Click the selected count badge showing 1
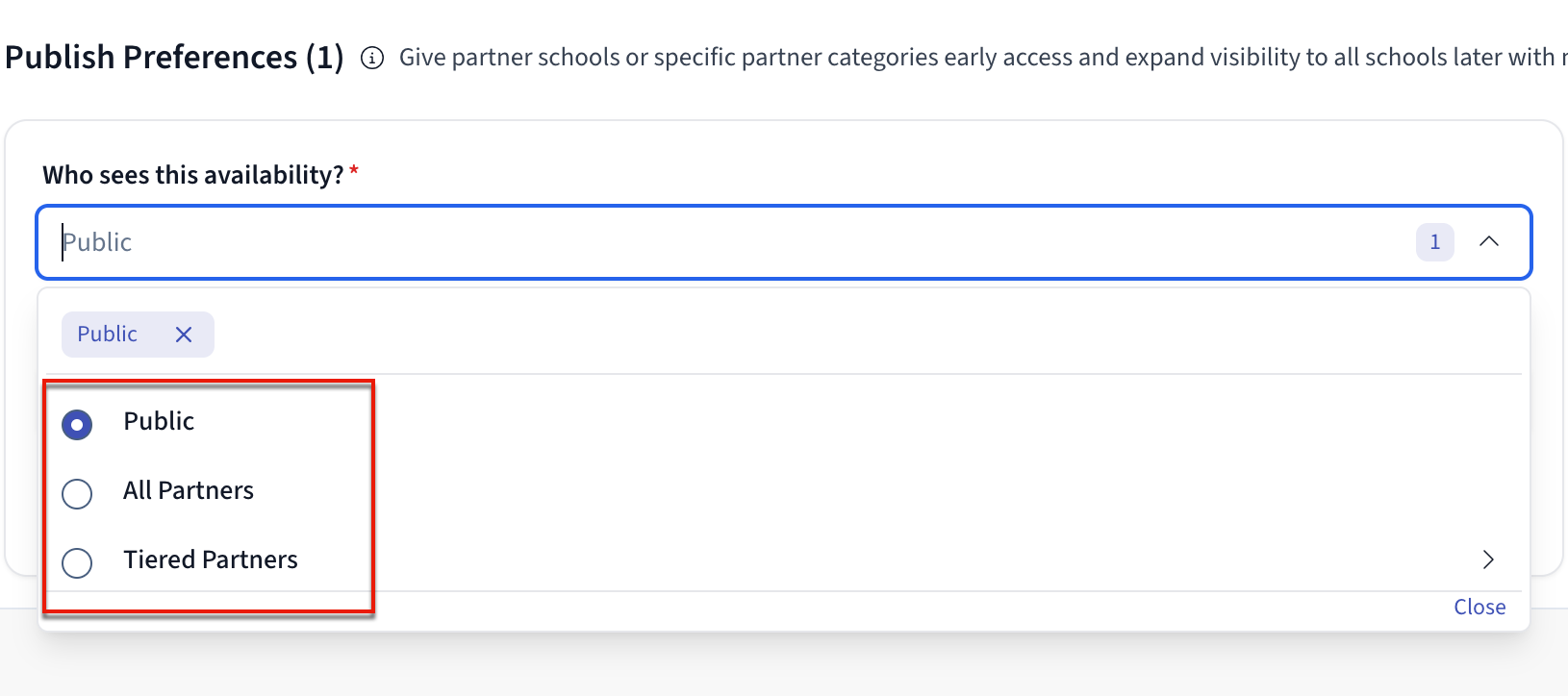1568x696 pixels. coord(1434,242)
